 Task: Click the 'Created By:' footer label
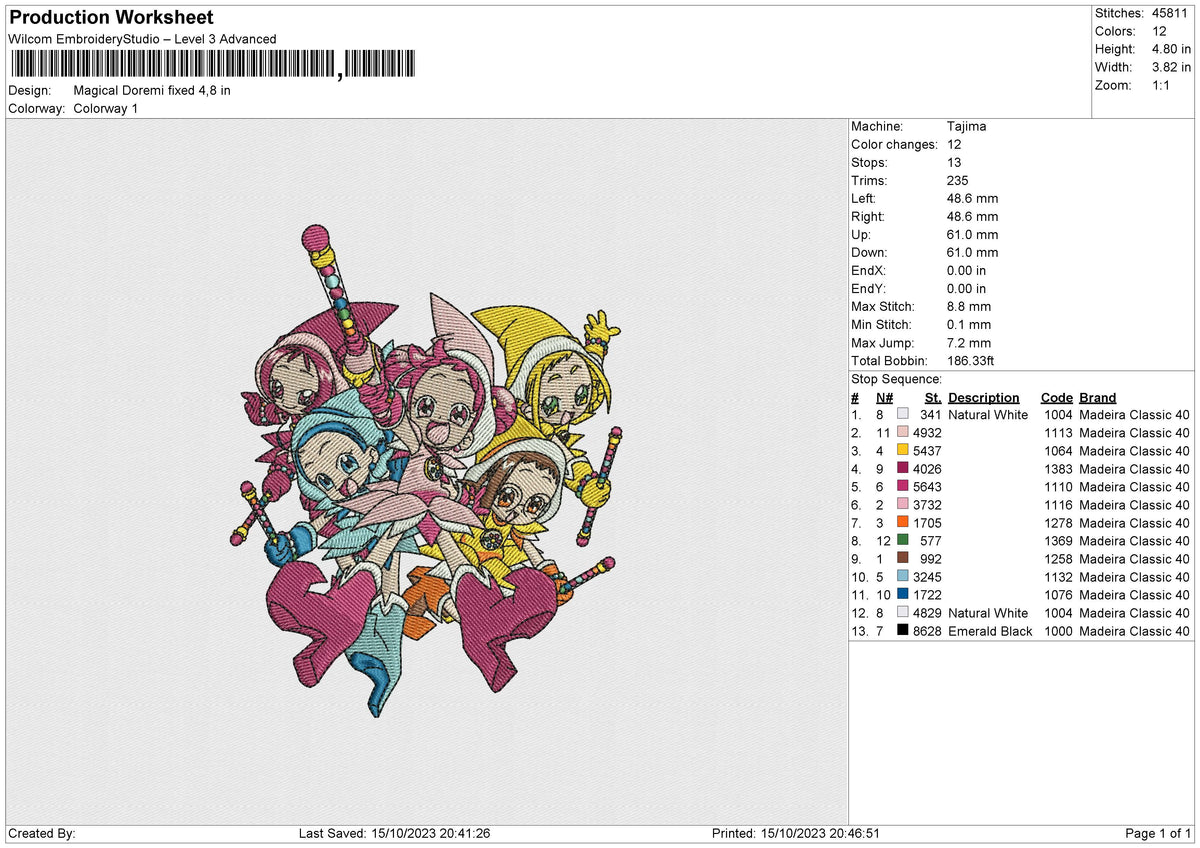(x=41, y=833)
